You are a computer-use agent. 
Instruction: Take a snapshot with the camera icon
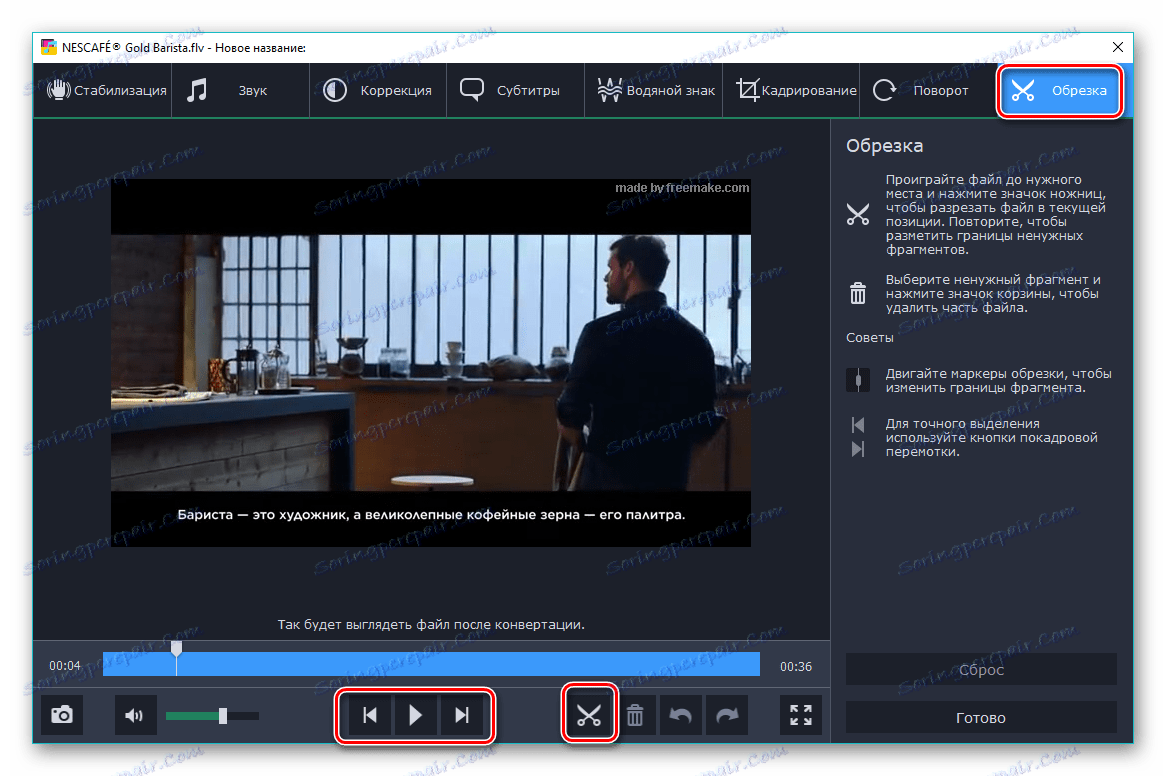point(62,715)
